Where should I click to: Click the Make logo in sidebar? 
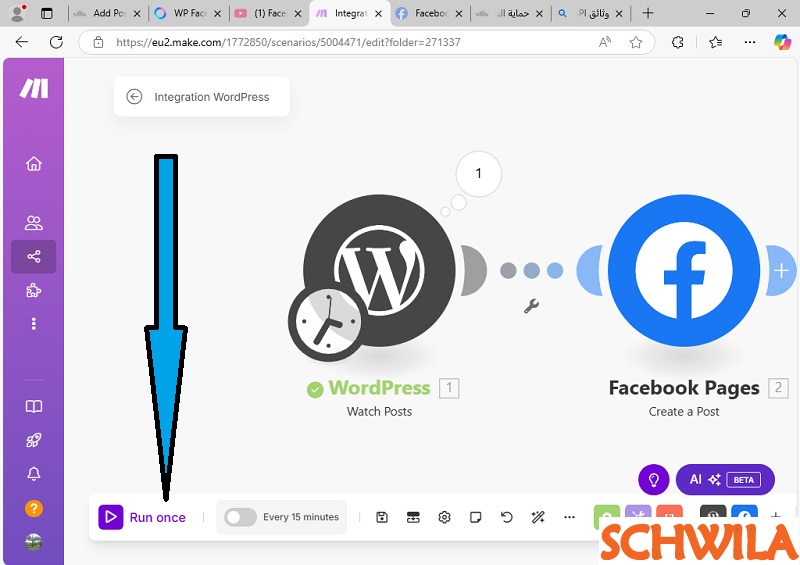point(34,88)
